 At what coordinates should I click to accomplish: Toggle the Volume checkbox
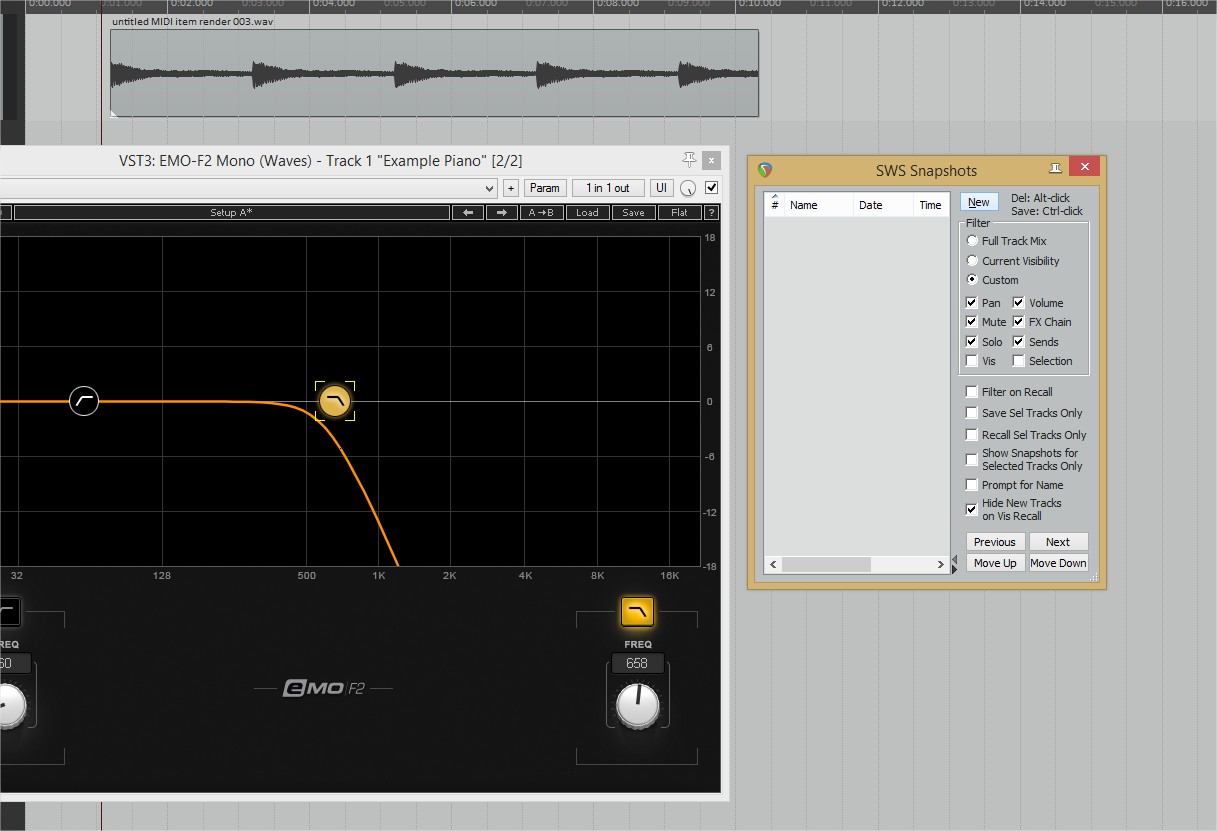click(x=1037, y=303)
